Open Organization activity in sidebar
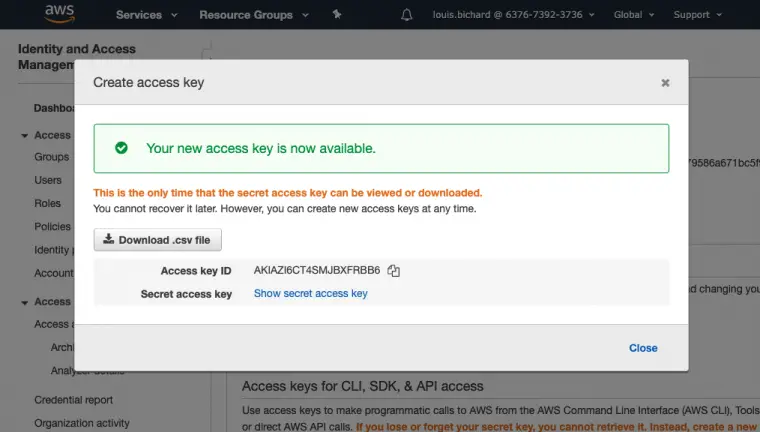The height and width of the screenshot is (432, 760). click(x=82, y=423)
